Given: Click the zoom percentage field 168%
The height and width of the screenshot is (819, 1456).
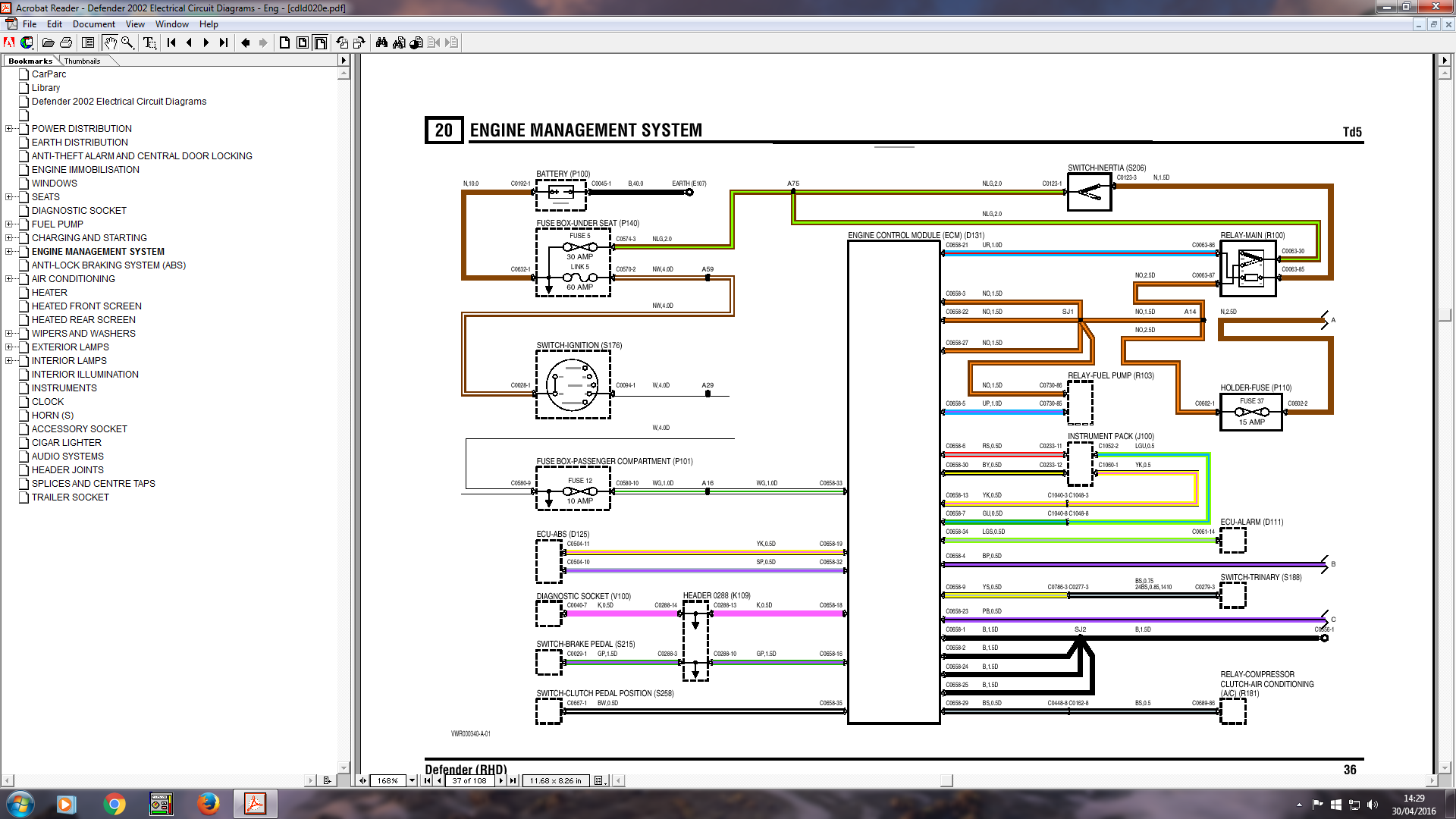Looking at the screenshot, I should point(388,780).
